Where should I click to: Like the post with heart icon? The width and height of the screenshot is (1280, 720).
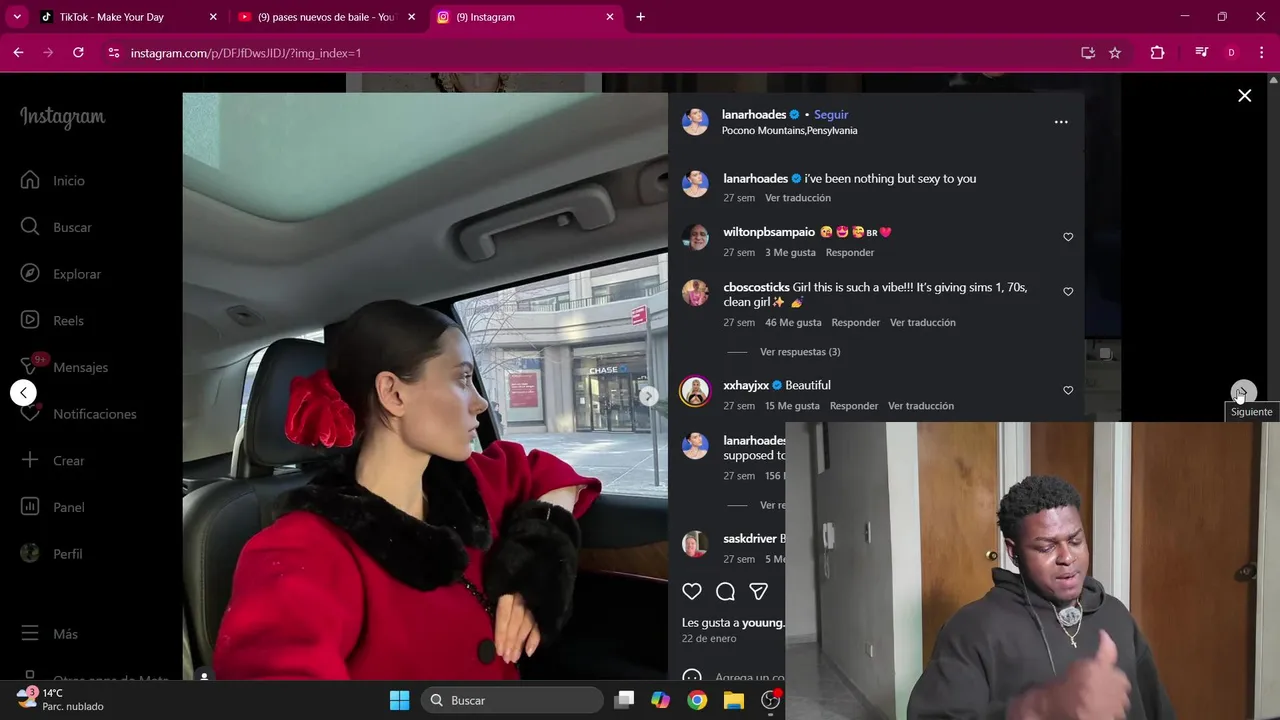point(692,591)
